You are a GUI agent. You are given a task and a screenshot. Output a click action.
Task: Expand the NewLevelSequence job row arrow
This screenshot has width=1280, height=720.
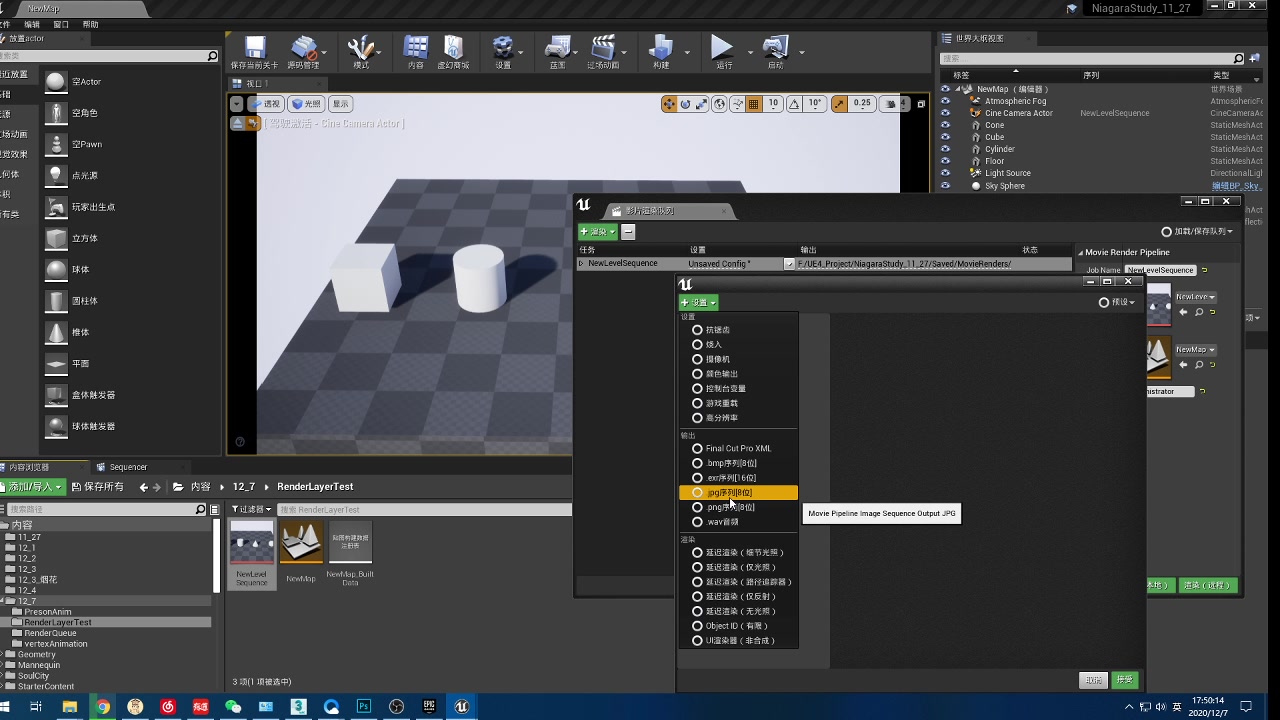click(581, 264)
